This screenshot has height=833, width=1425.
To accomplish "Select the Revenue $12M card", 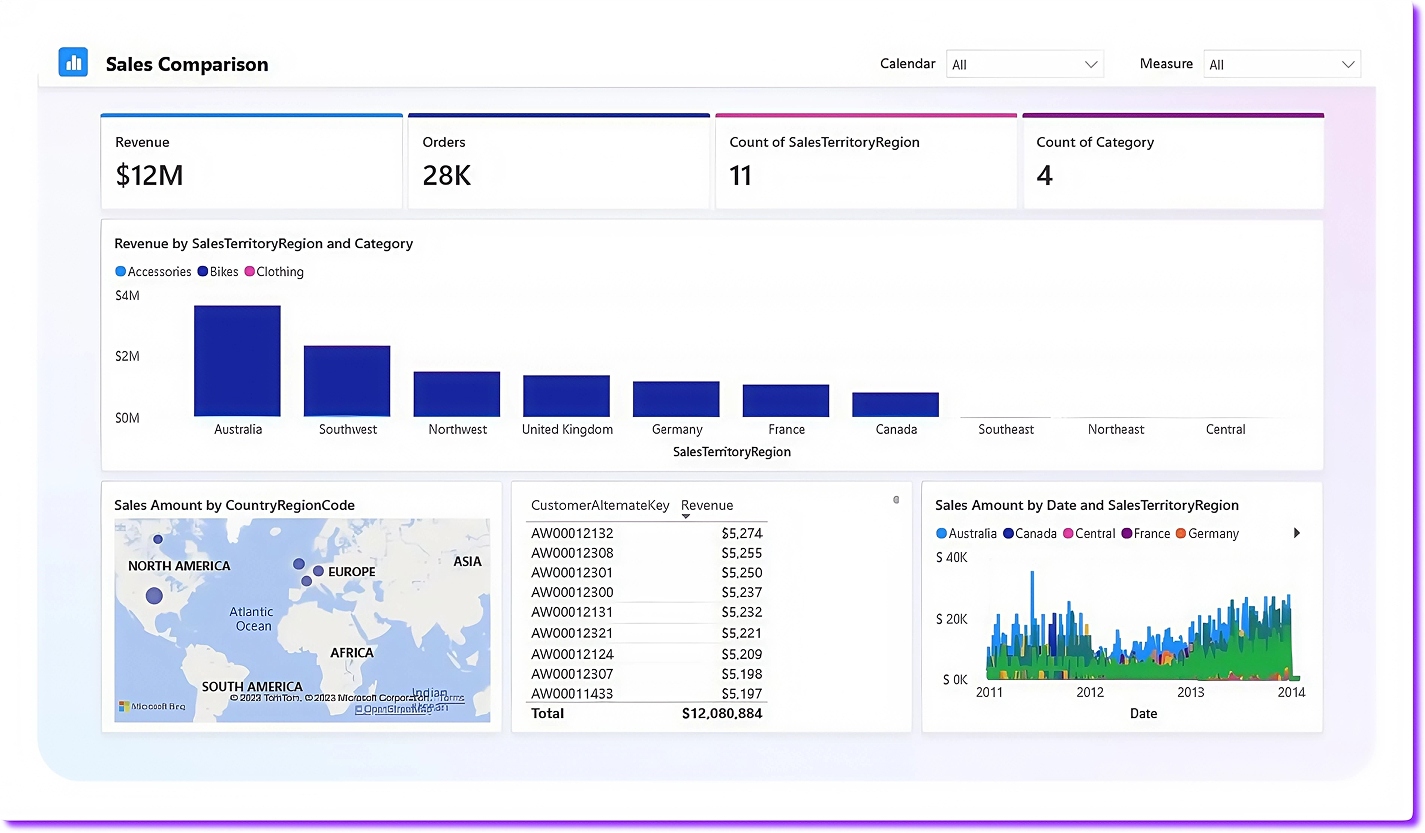I will (x=251, y=162).
